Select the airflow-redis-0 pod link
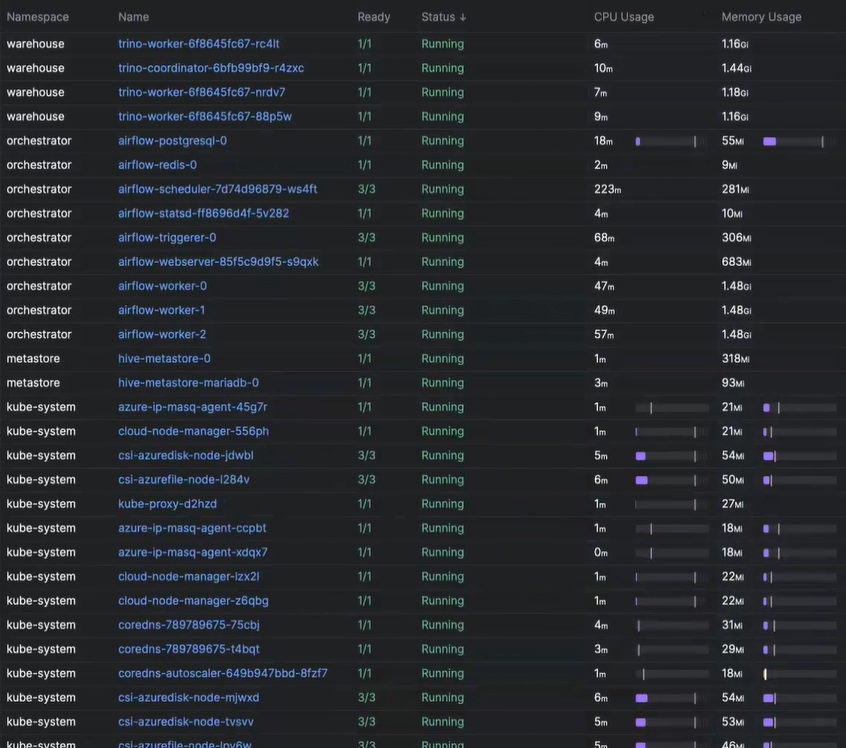The width and height of the screenshot is (846, 748). tap(157, 165)
